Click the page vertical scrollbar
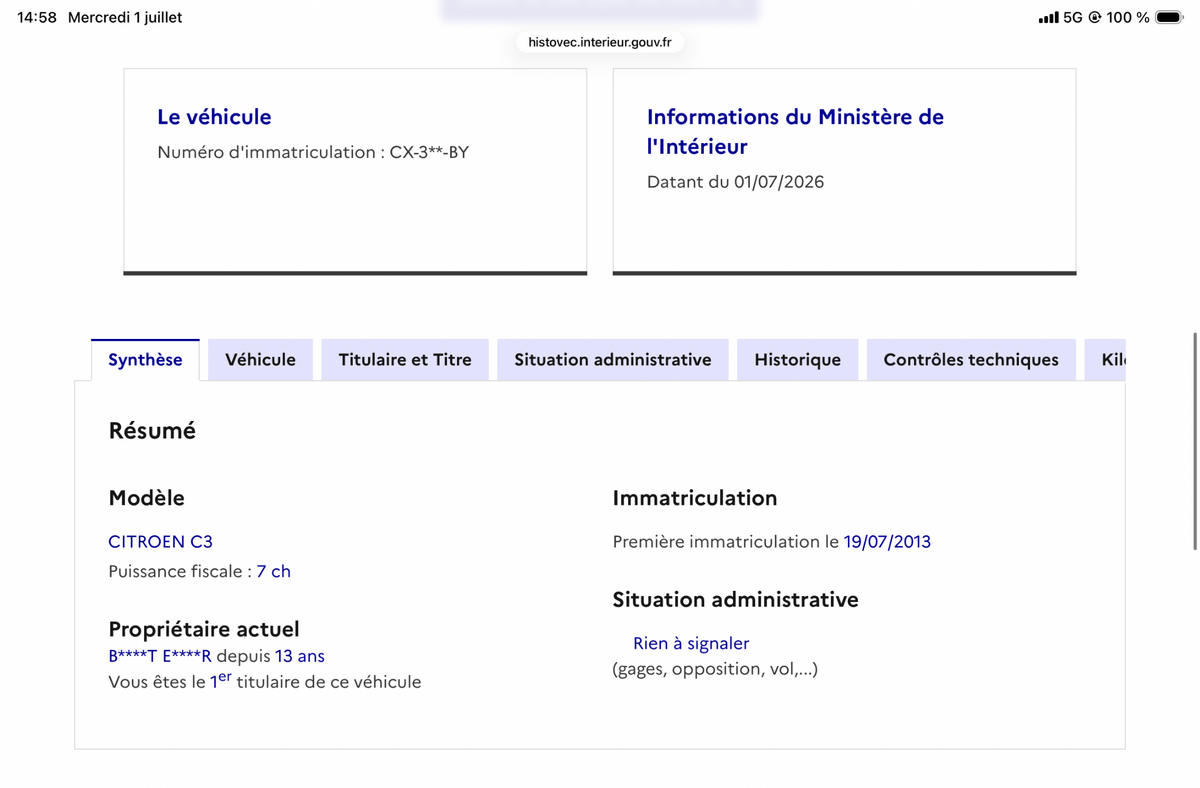 (x=1195, y=441)
